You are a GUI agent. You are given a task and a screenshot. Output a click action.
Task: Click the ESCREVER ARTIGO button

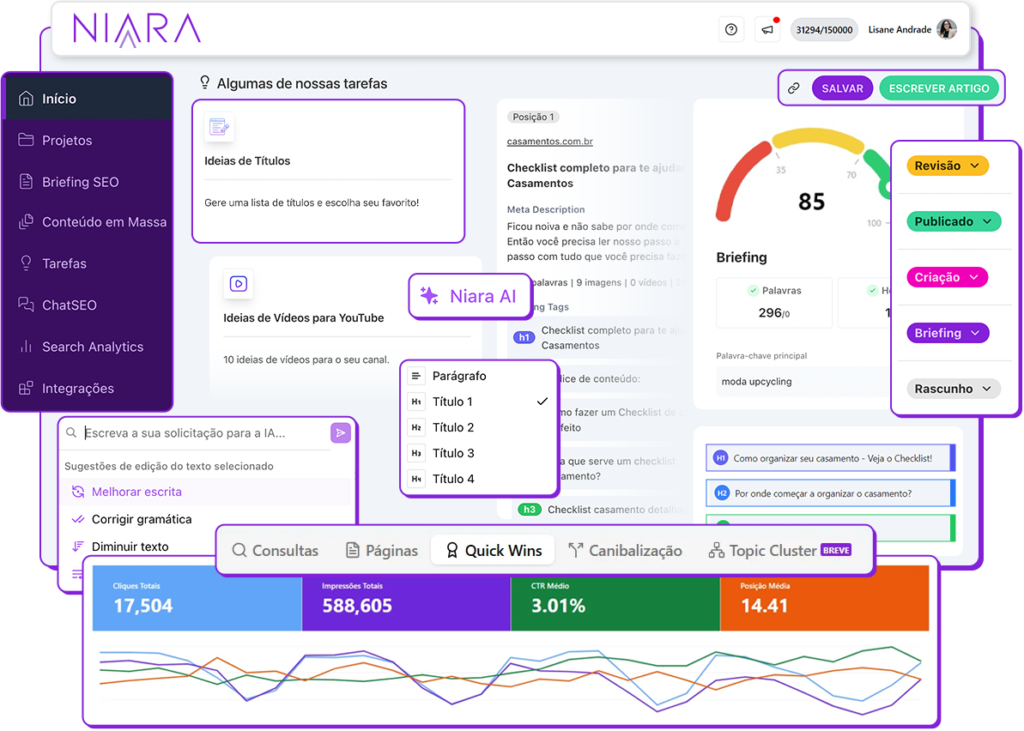coord(938,88)
